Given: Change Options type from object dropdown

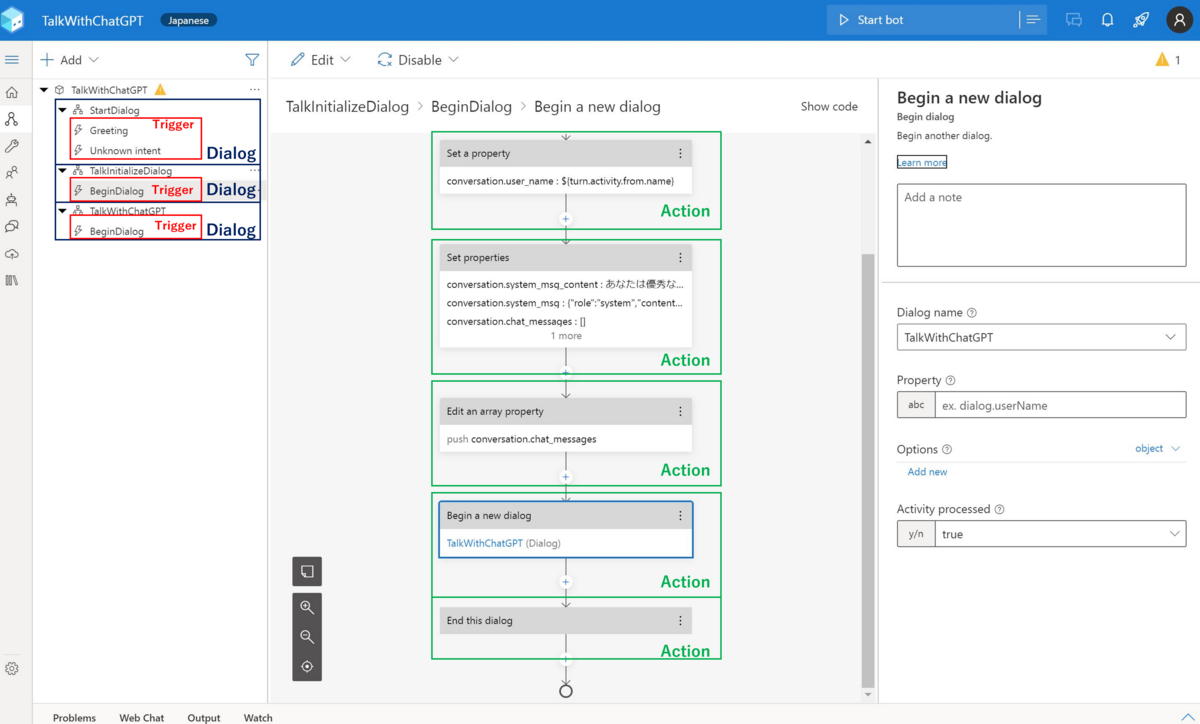Looking at the screenshot, I should 1158,449.
